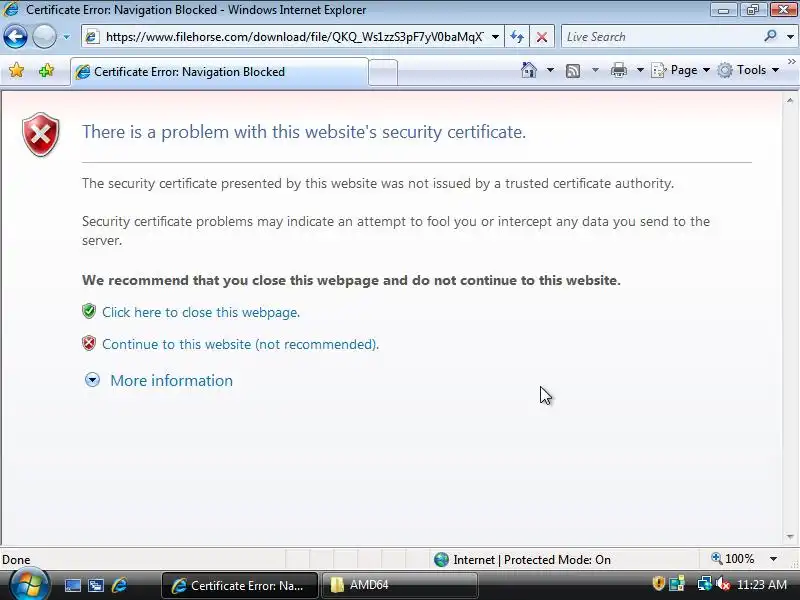Click into the Live Search box
This screenshot has width=800, height=600.
[661, 37]
